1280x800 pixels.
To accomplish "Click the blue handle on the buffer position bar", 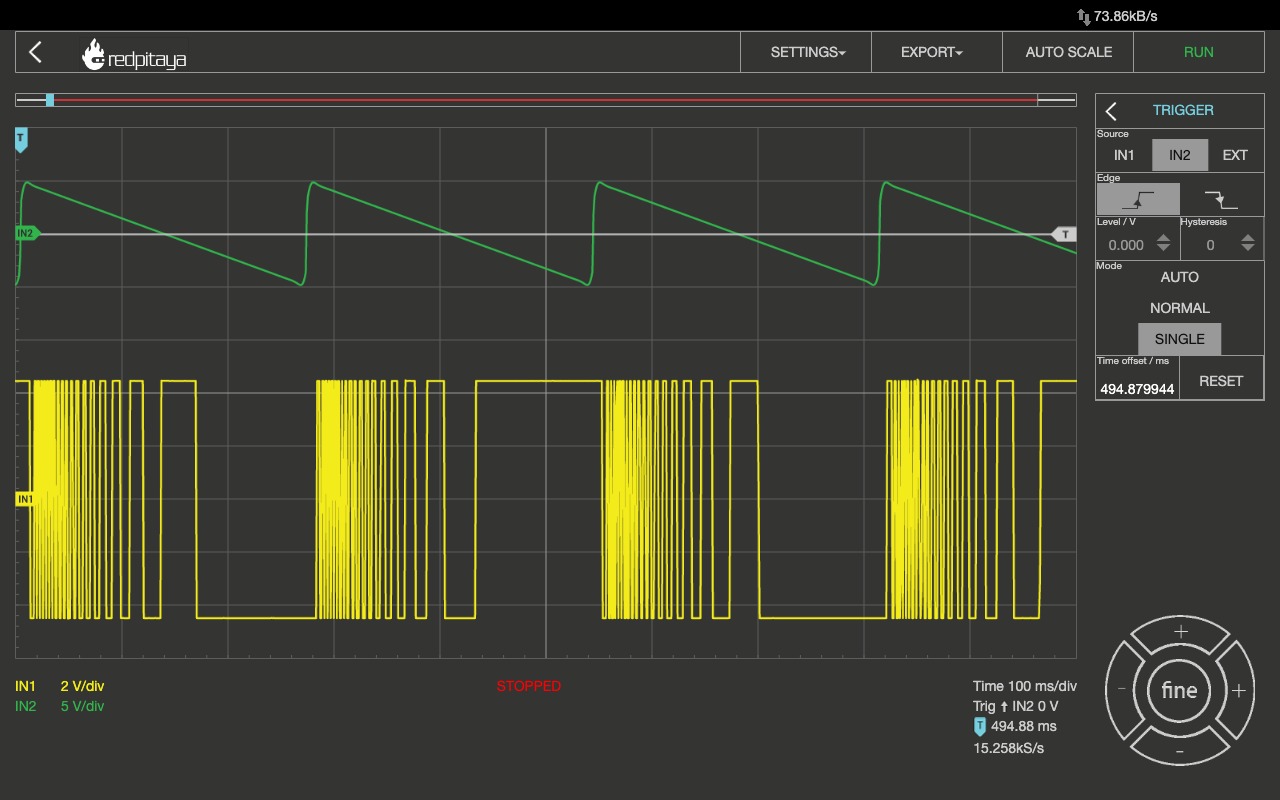I will click(50, 100).
